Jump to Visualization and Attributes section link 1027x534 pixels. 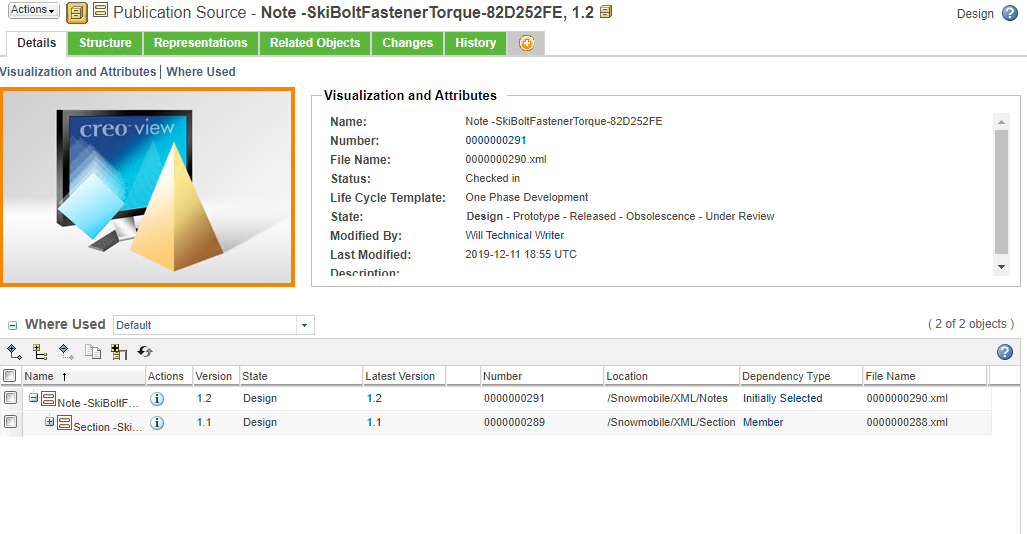[x=78, y=72]
